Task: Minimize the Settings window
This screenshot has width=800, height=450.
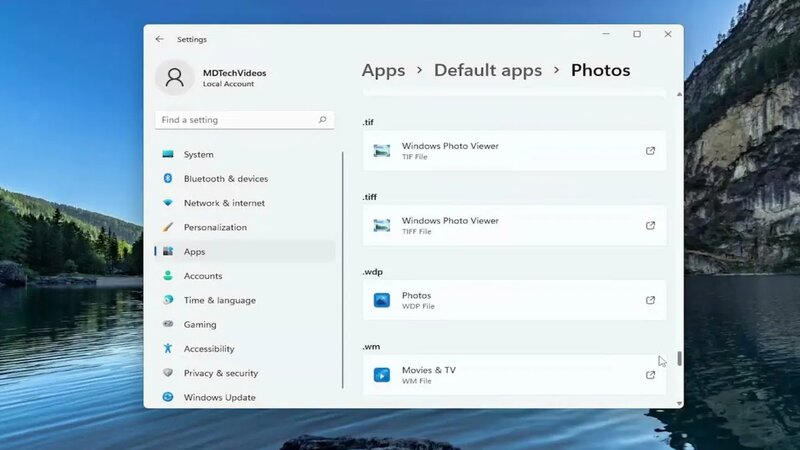Action: click(x=606, y=34)
